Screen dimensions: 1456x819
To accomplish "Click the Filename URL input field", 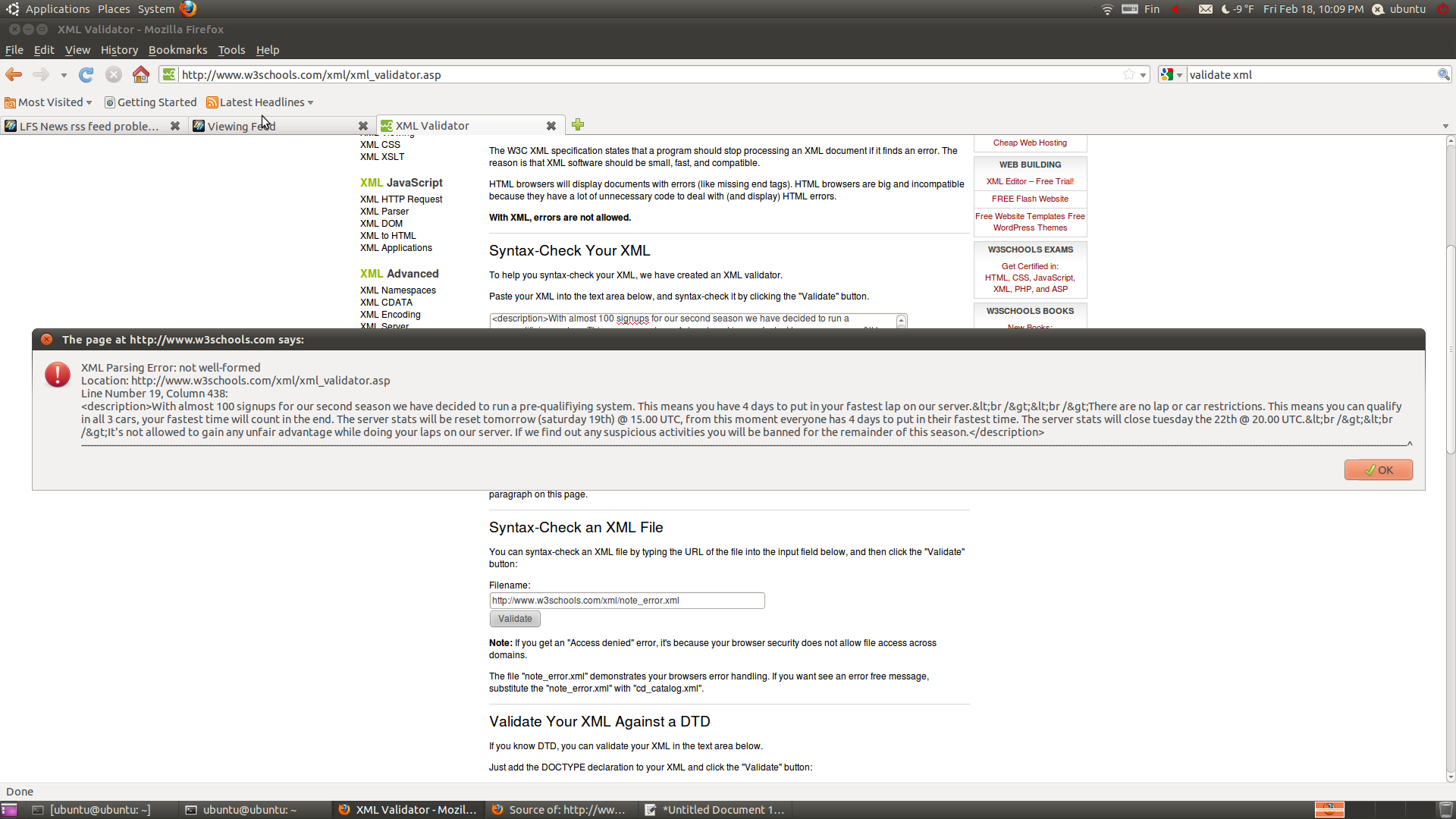I will pos(626,601).
